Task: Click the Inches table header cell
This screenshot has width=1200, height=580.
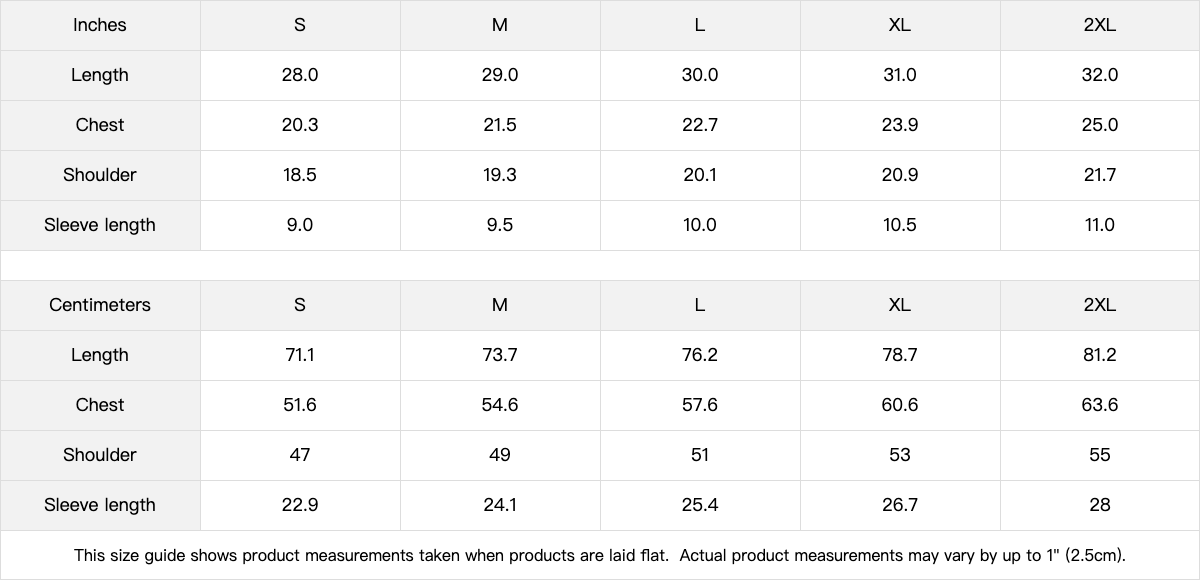Action: [100, 25]
